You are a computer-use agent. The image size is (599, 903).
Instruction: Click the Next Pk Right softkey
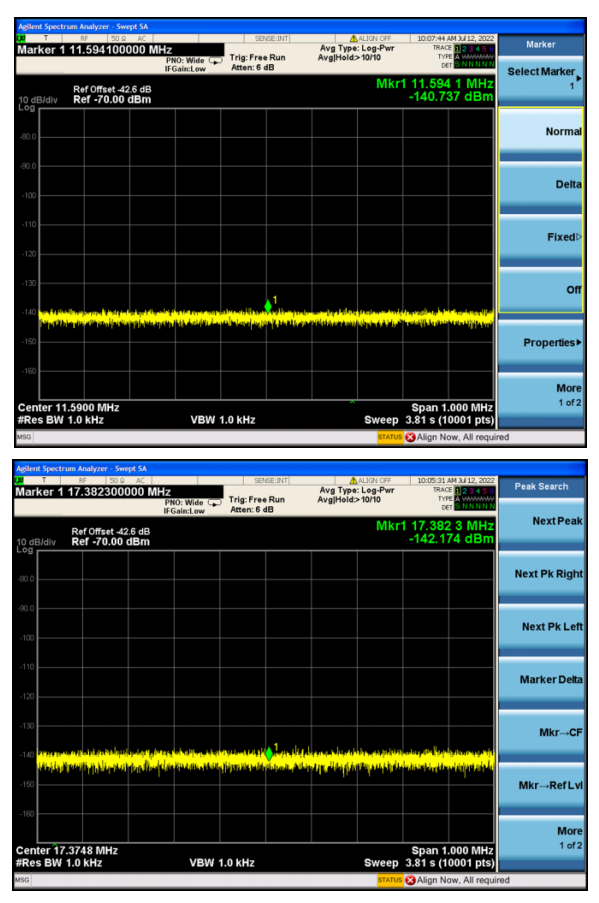tap(541, 575)
